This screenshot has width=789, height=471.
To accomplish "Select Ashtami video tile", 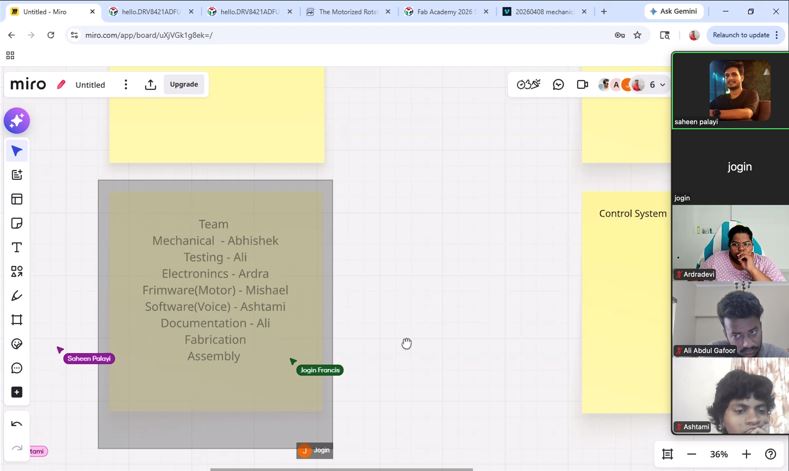I will pos(731,396).
